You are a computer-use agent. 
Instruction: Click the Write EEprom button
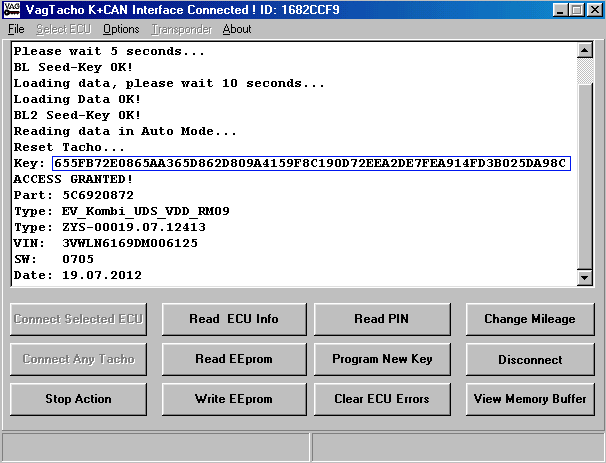234,399
